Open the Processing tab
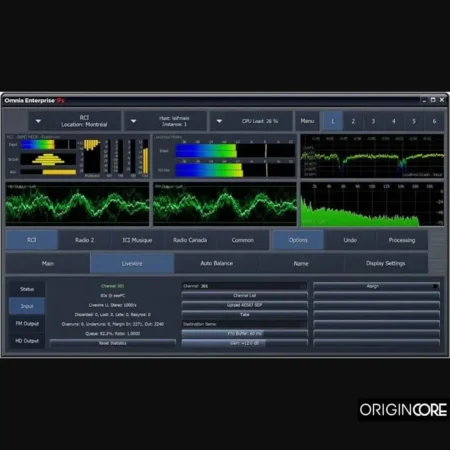Screen dimensions: 450x450 pos(402,240)
